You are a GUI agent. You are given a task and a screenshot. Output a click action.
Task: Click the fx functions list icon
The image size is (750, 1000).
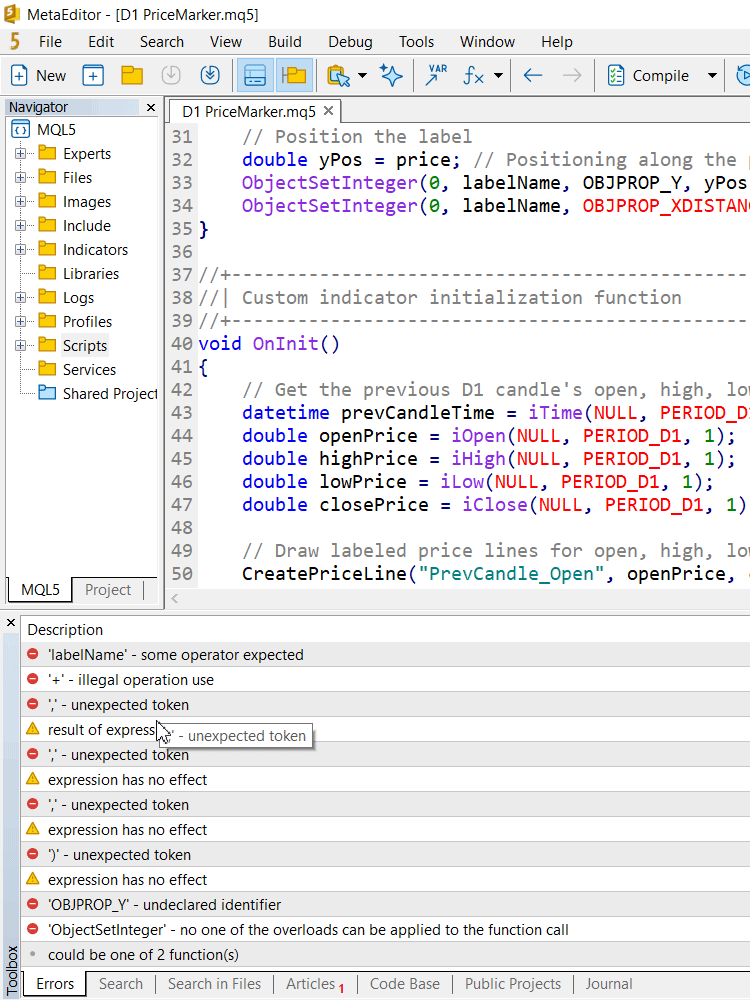[x=473, y=75]
